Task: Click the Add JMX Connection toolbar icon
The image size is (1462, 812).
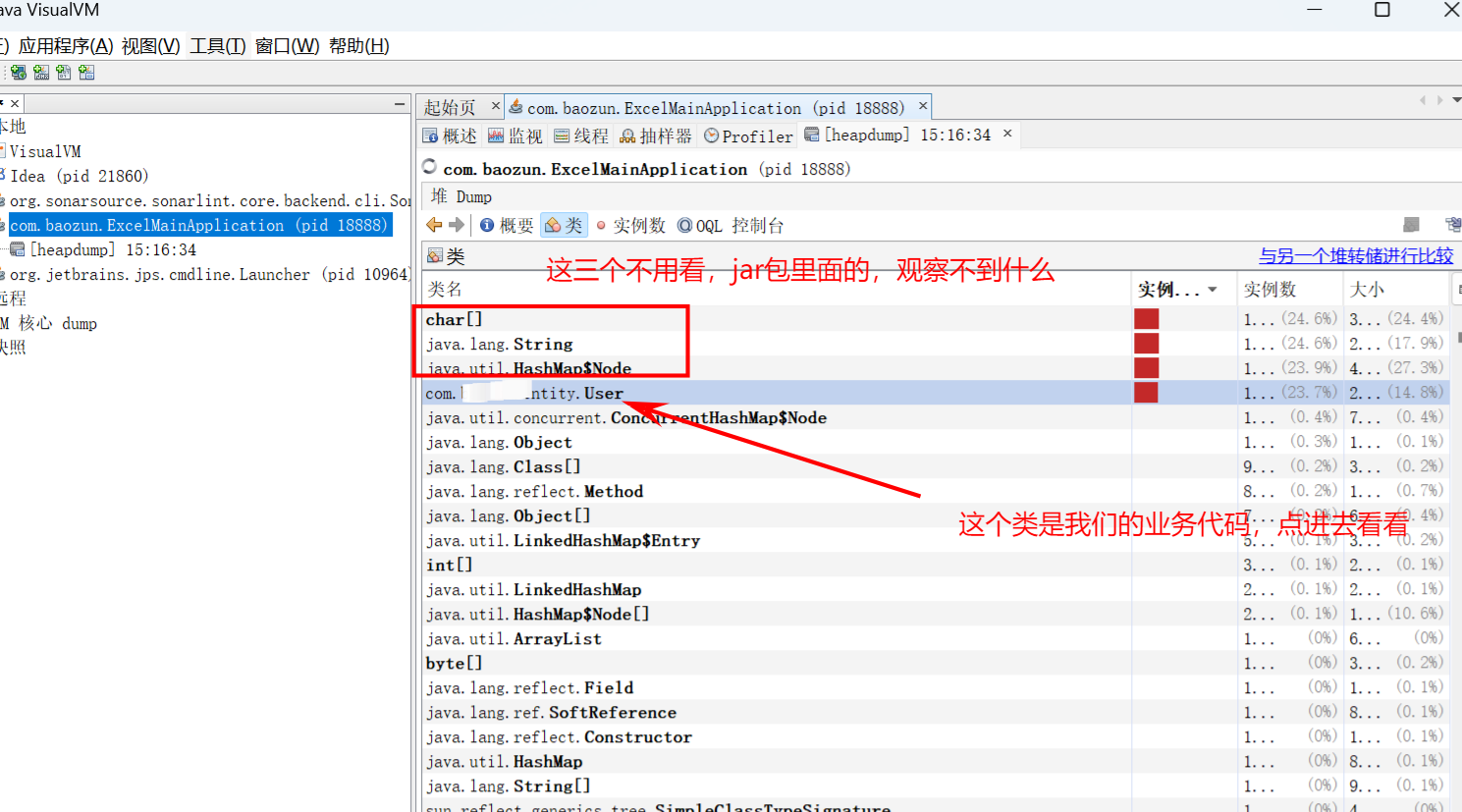Action: coord(41,73)
